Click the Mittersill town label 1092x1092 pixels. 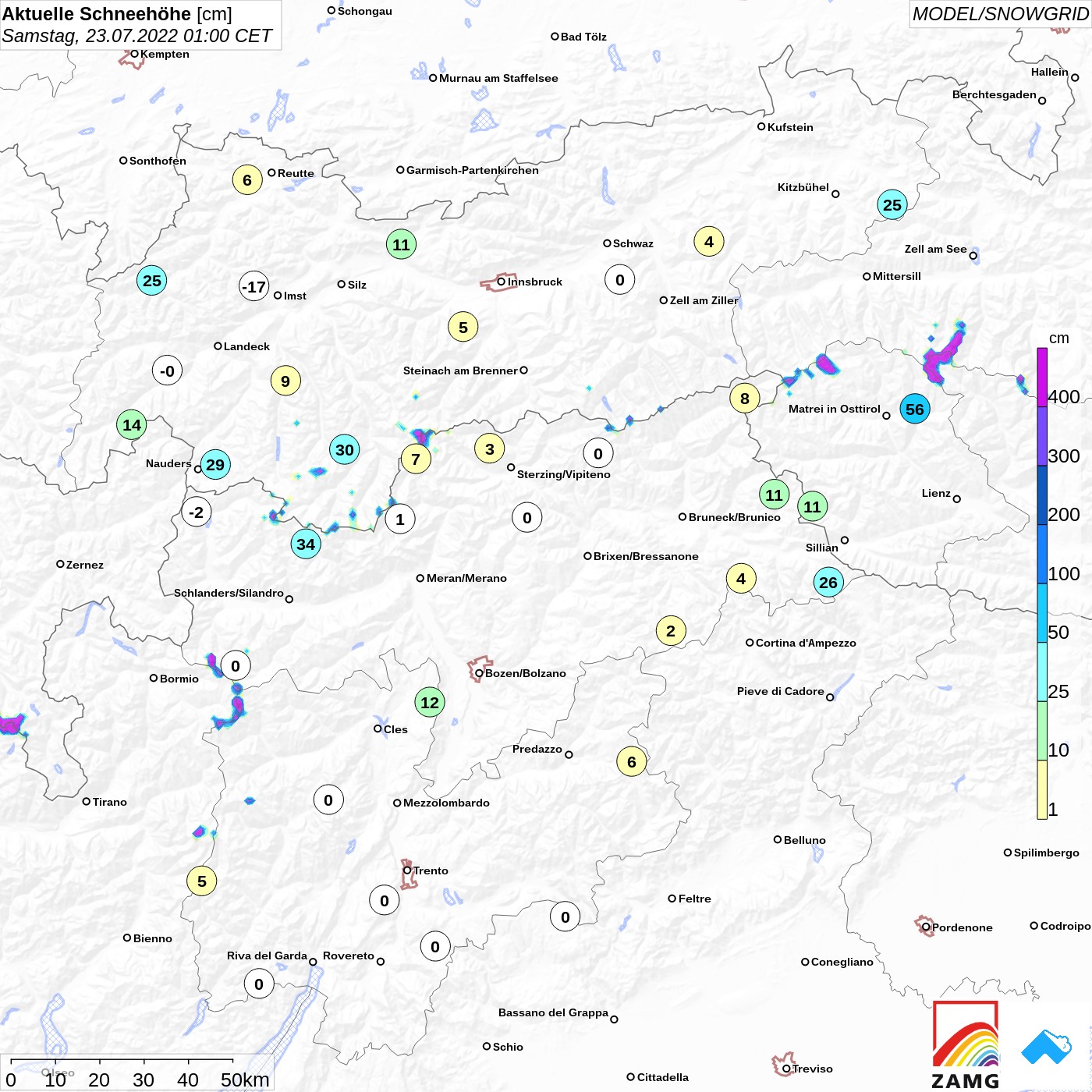coord(896,276)
